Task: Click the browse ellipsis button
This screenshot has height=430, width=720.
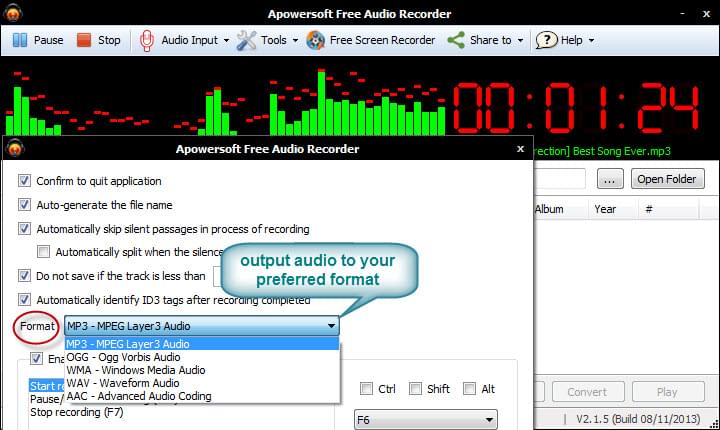Action: click(611, 179)
